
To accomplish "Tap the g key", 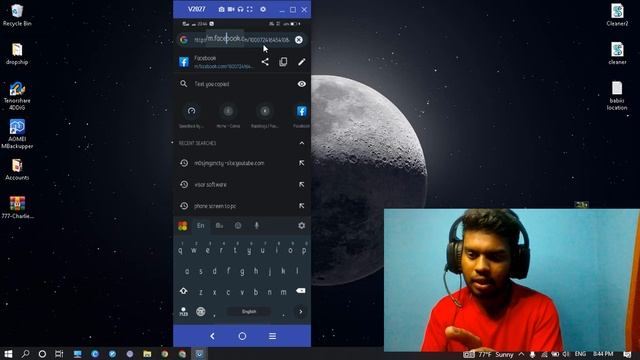I will pyautogui.click(x=242, y=271).
